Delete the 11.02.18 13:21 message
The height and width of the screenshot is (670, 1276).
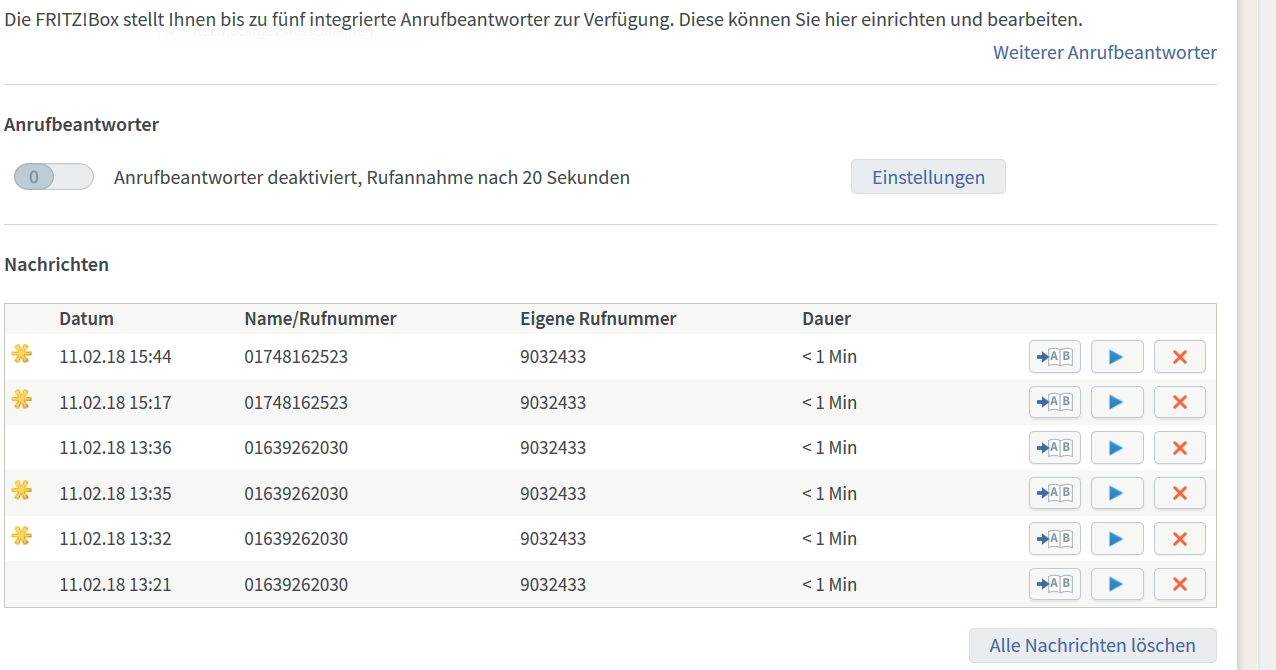[1179, 584]
